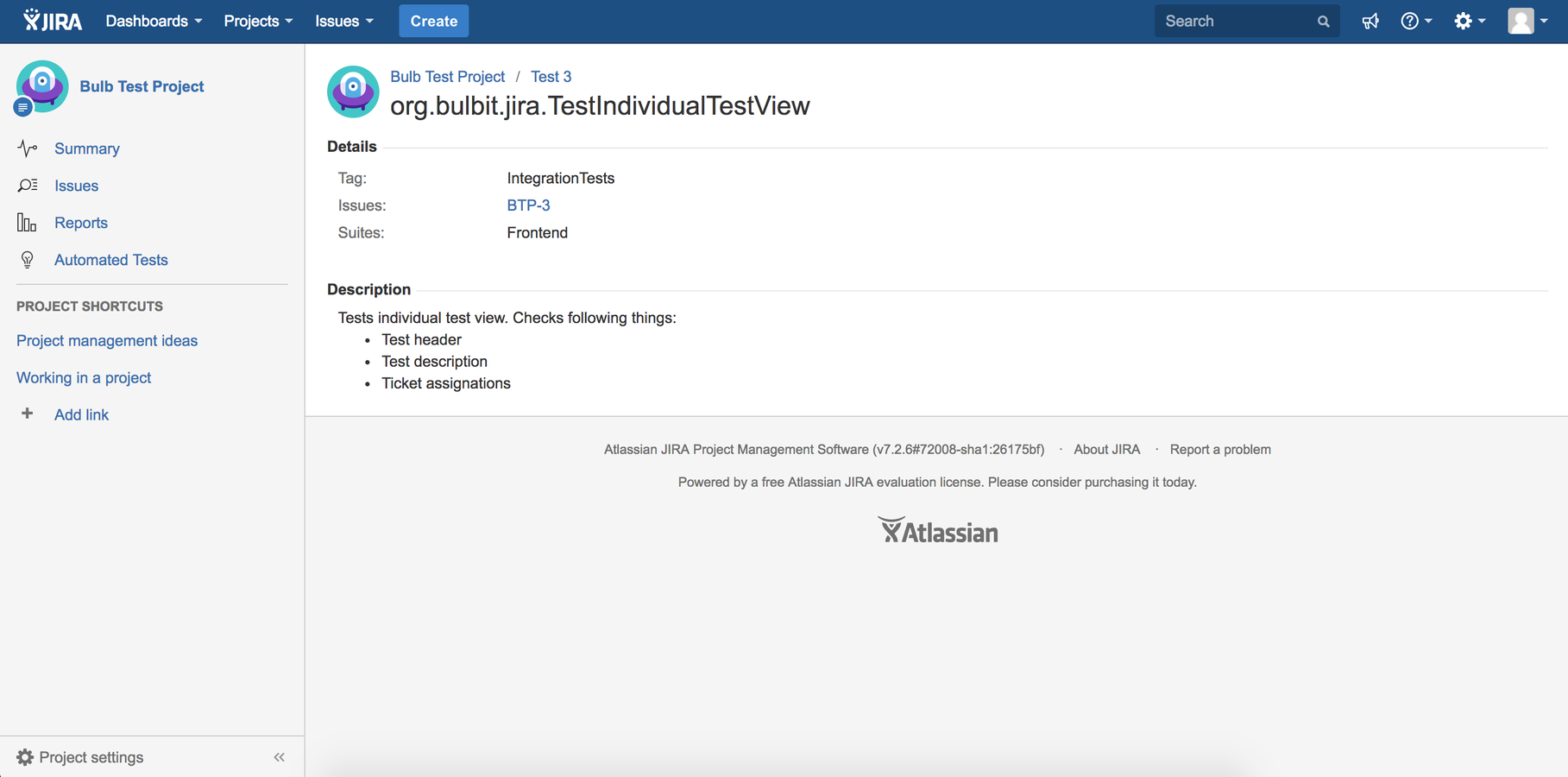Click the JIRA version text in footer

[824, 450]
